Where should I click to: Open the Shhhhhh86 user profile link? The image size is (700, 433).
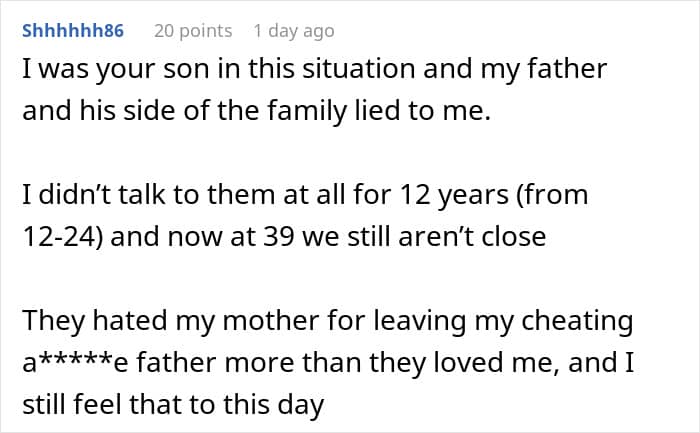click(72, 31)
